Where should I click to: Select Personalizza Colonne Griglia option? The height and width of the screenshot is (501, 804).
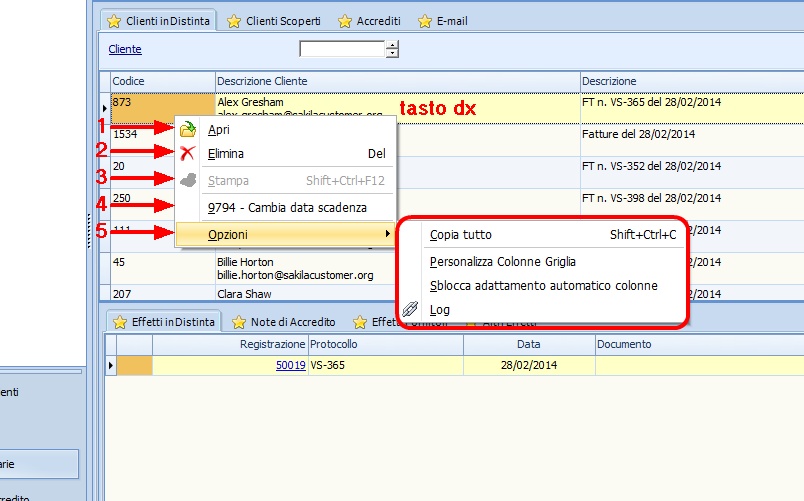coord(502,261)
